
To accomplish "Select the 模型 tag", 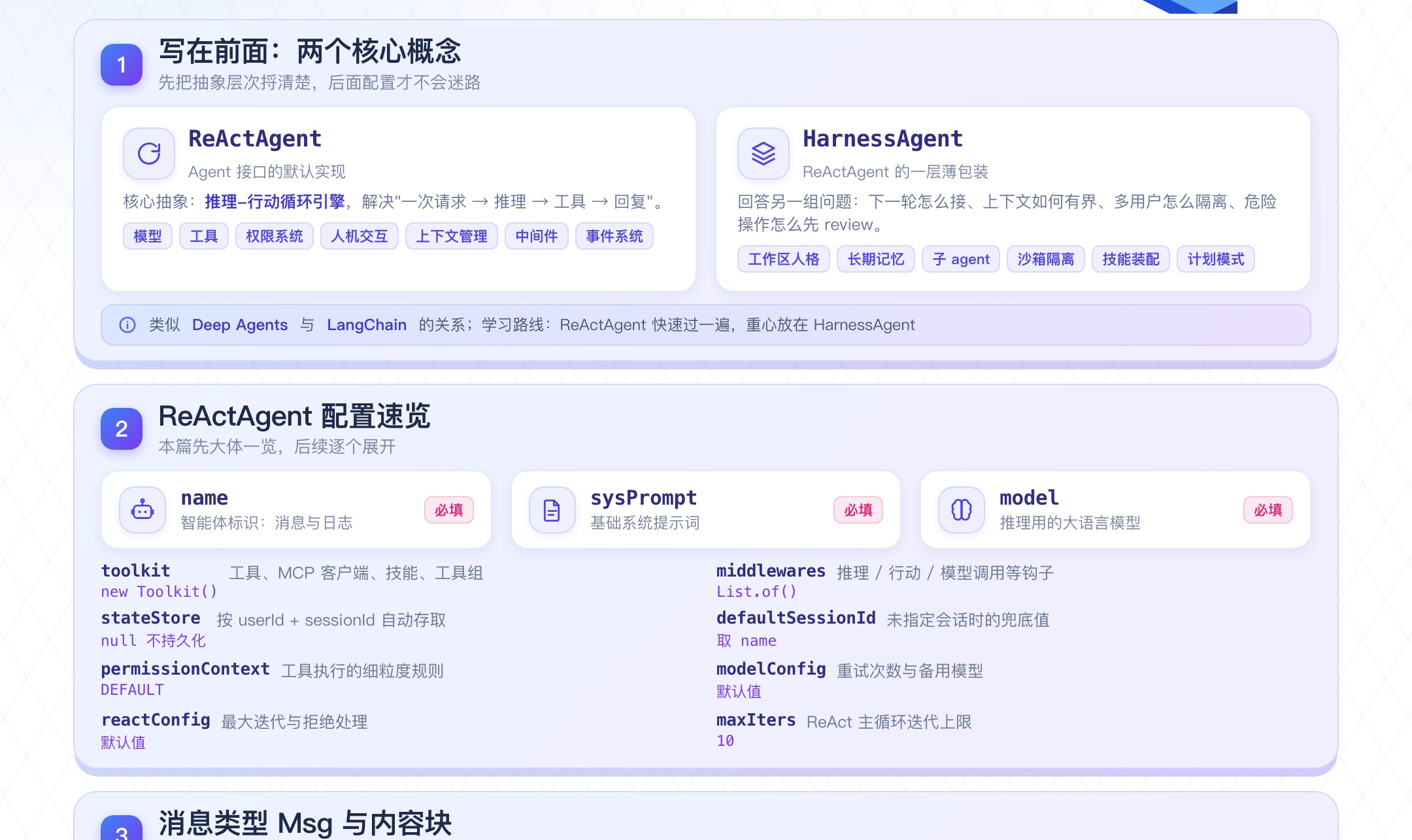I will (148, 236).
